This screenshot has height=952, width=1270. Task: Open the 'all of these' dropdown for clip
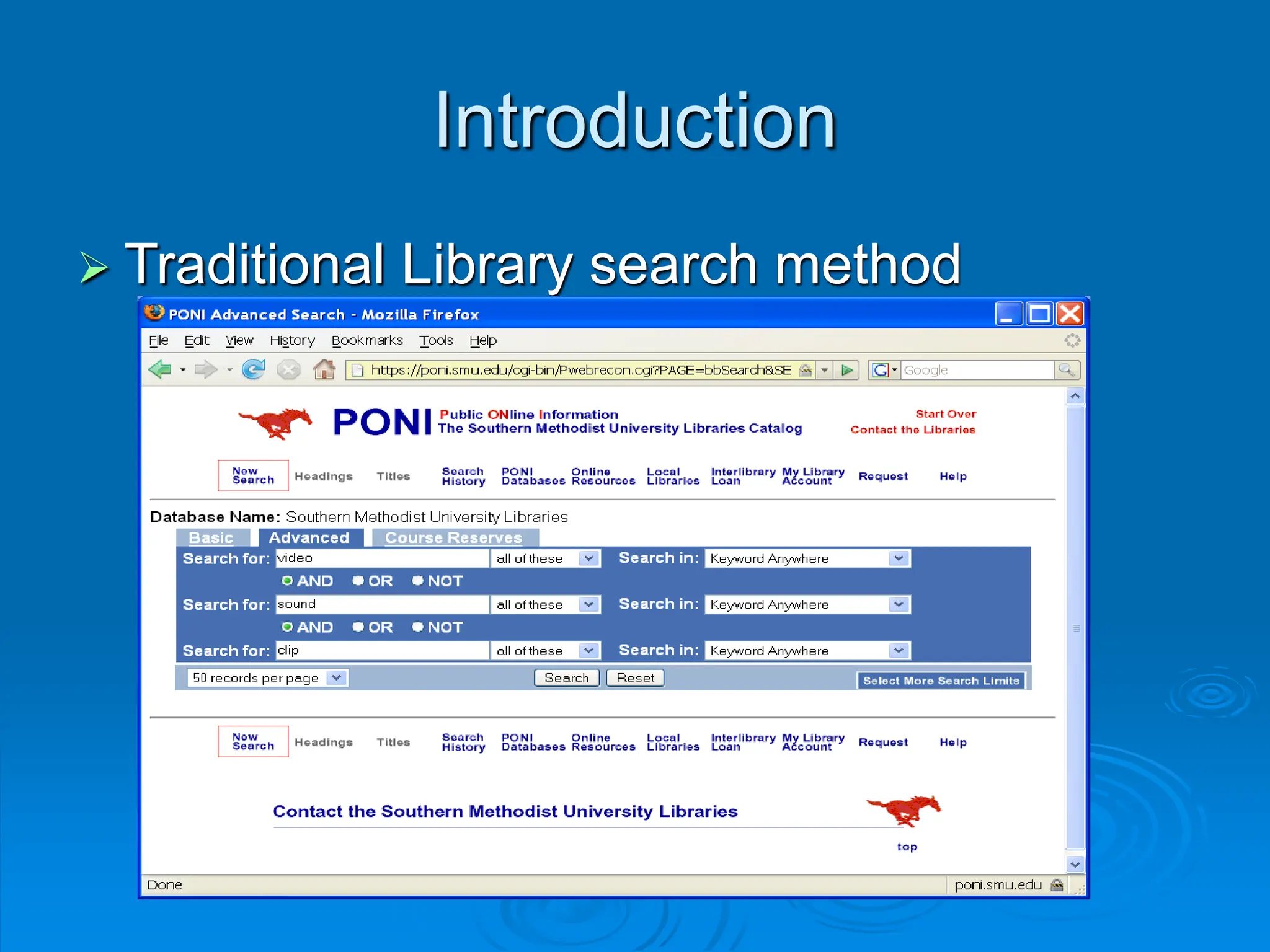click(588, 650)
